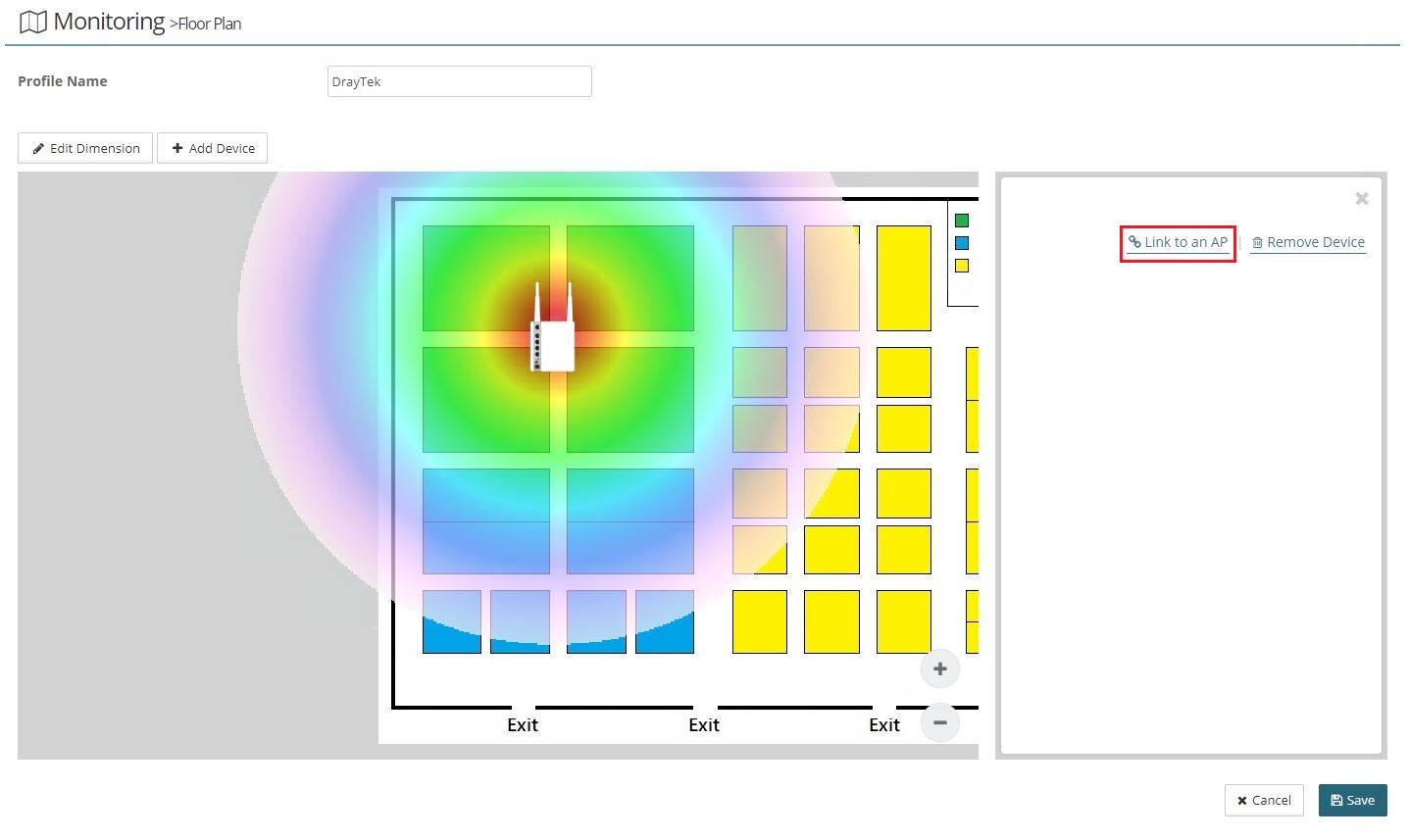Select the access point device on floor plan
Viewport: 1408px width, 840px height.
(553, 328)
